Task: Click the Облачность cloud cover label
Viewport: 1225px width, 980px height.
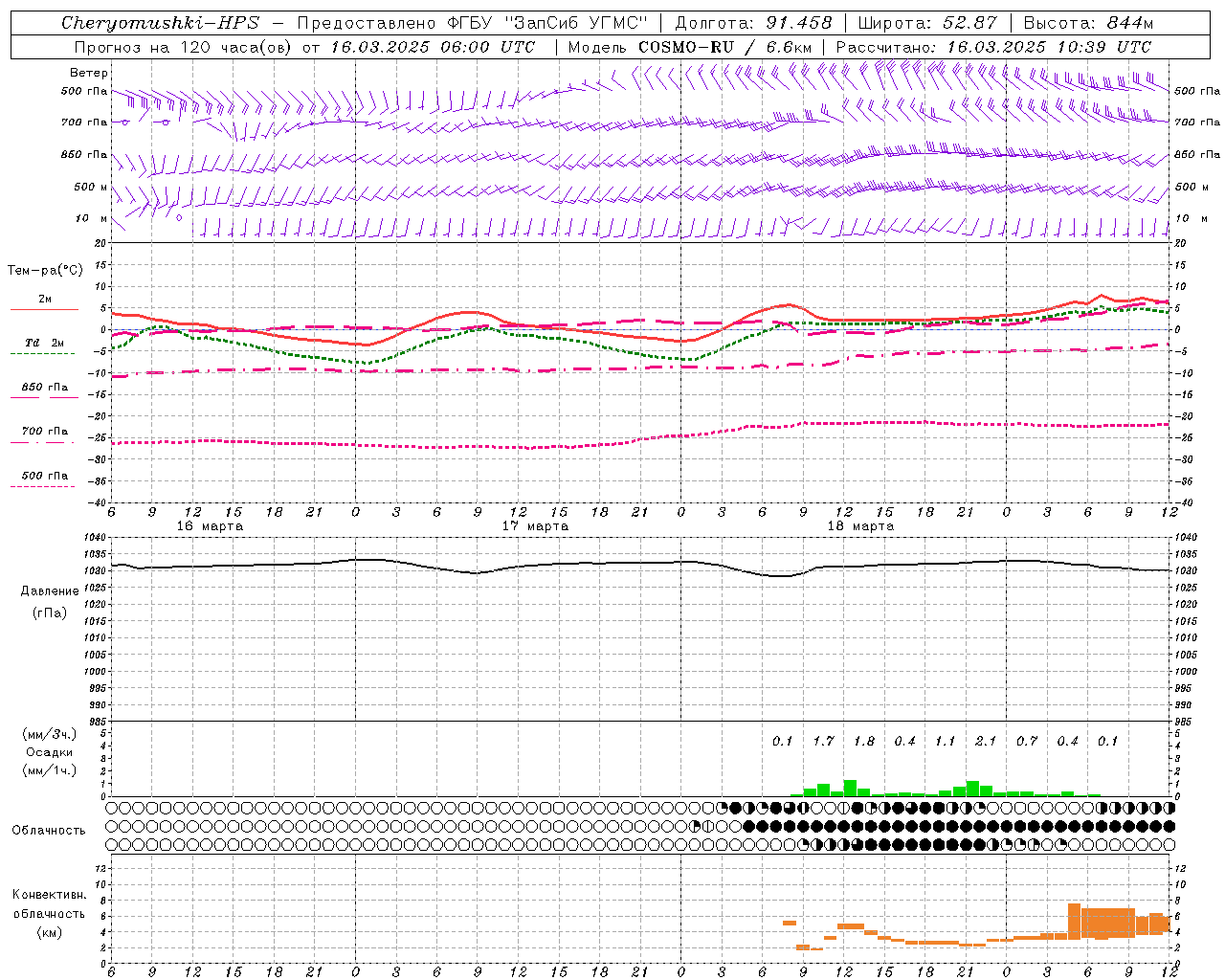Action: pyautogui.click(x=49, y=830)
